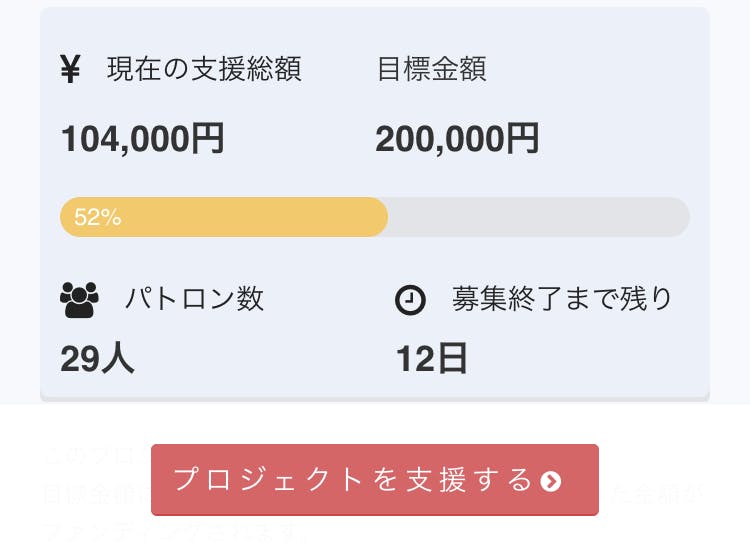
Task: Click the 52% text on the progress bar
Action: click(x=98, y=217)
